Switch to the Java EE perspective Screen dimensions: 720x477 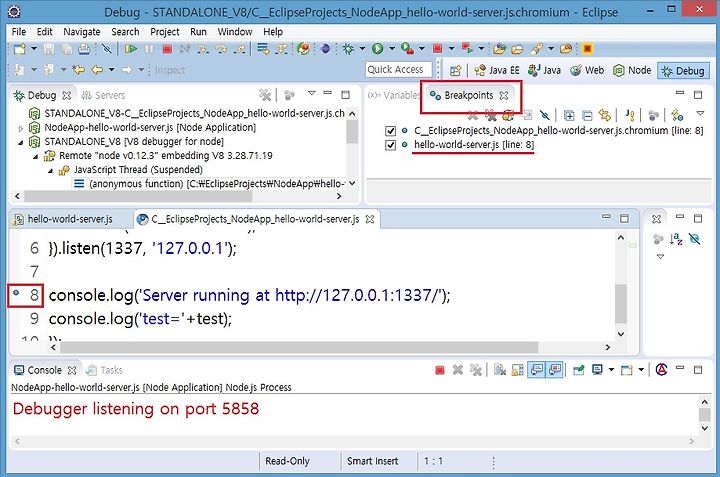[497, 70]
